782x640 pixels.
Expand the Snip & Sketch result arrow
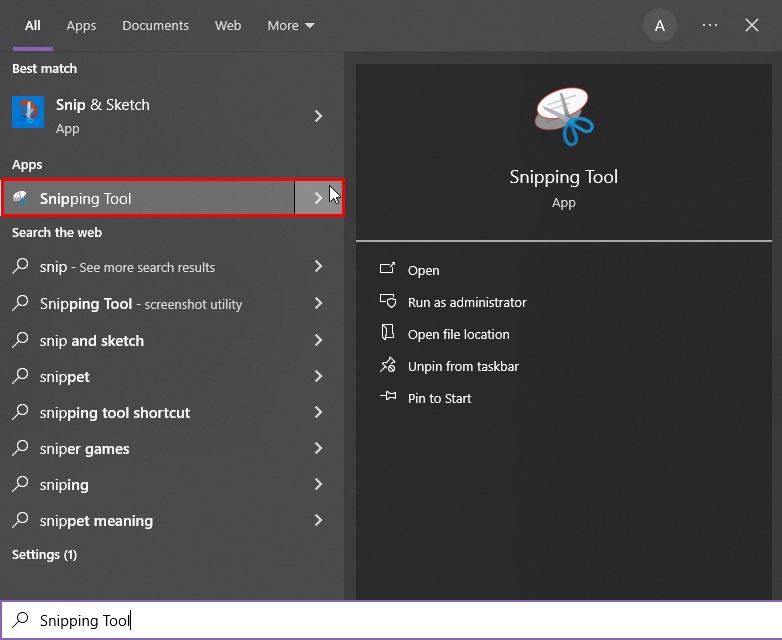coord(318,116)
